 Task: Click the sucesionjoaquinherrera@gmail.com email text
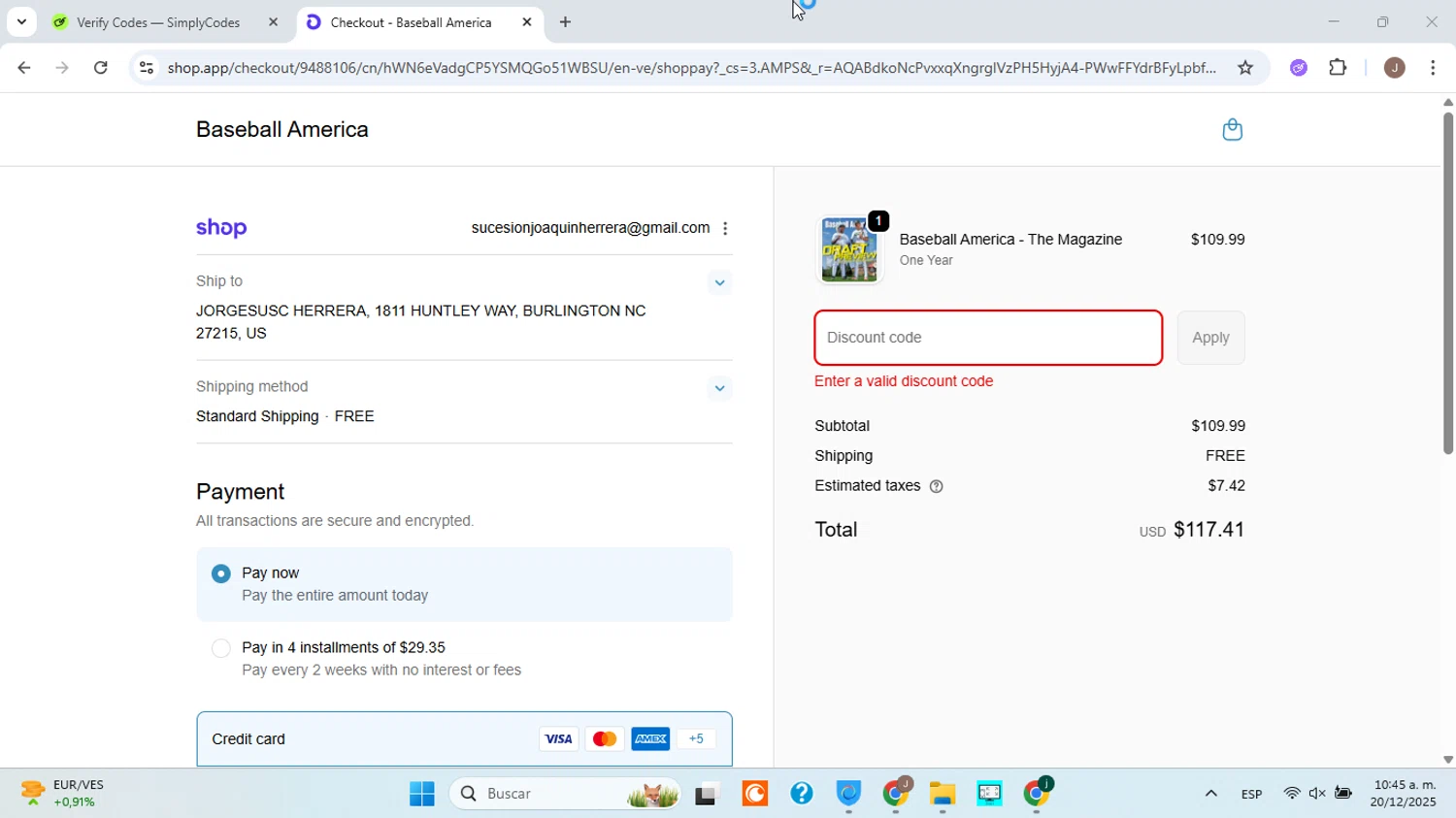pos(590,229)
